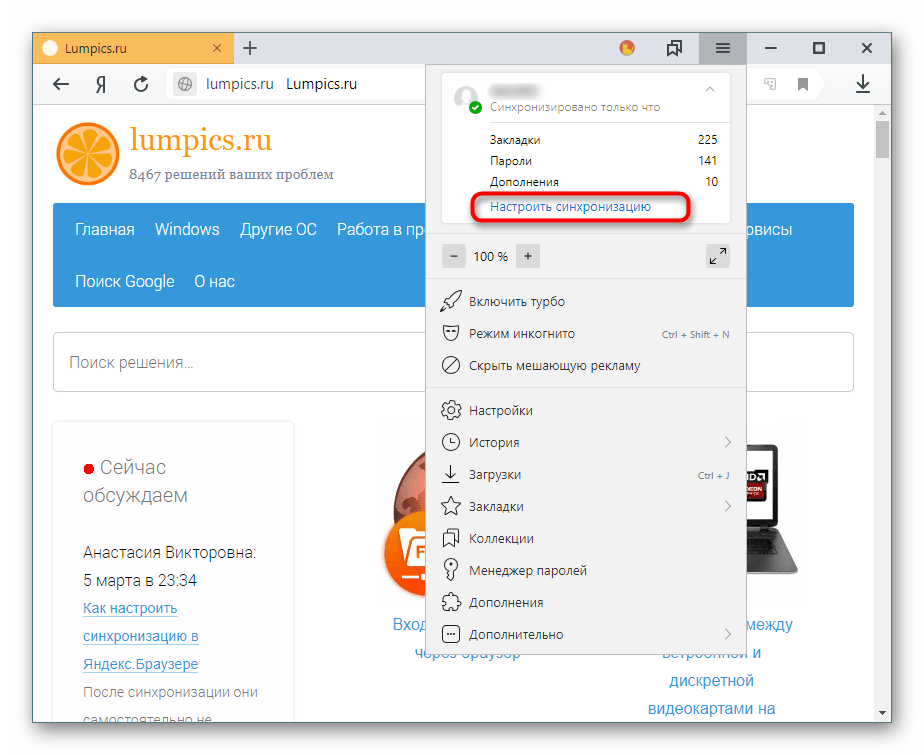Click the hamburger menu button
Image resolution: width=924 pixels, height=755 pixels.
click(x=722, y=48)
